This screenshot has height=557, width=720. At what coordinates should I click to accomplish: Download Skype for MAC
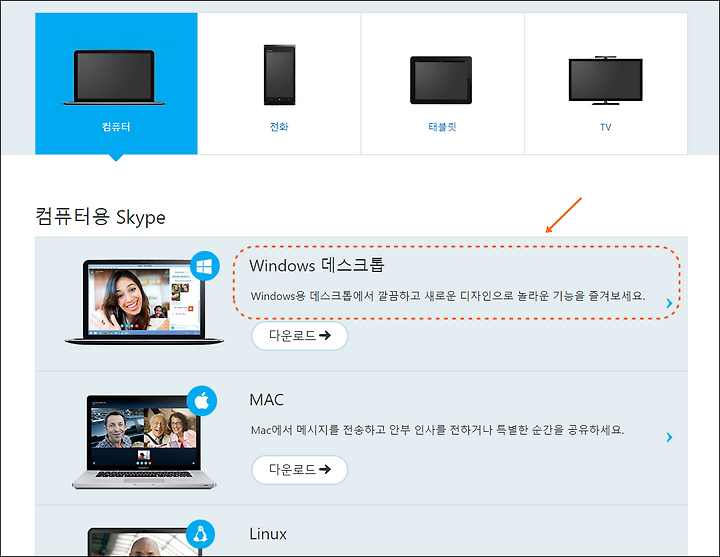pyautogui.click(x=299, y=470)
